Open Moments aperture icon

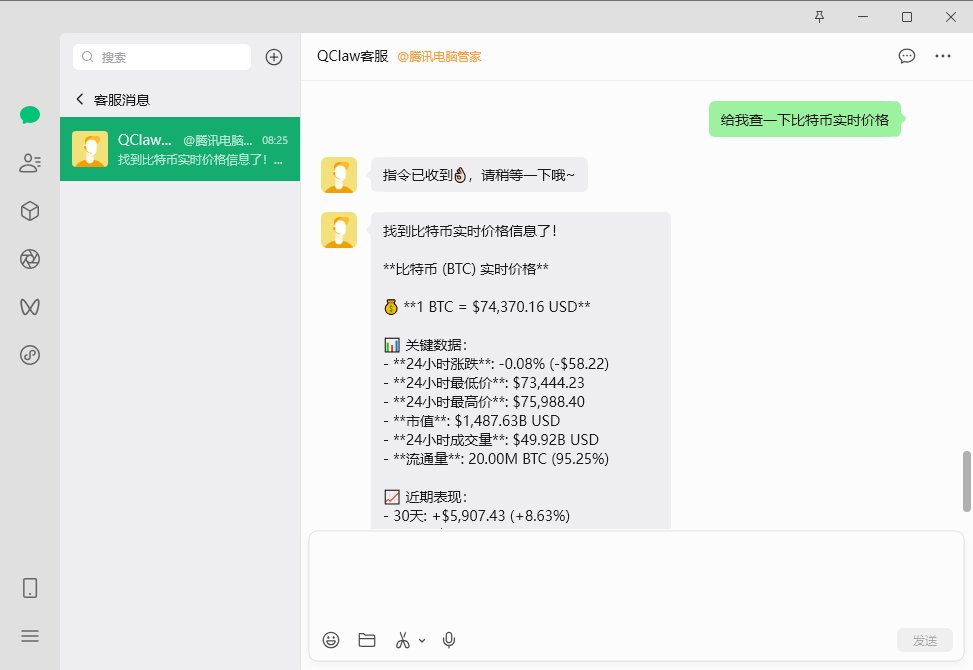30,259
